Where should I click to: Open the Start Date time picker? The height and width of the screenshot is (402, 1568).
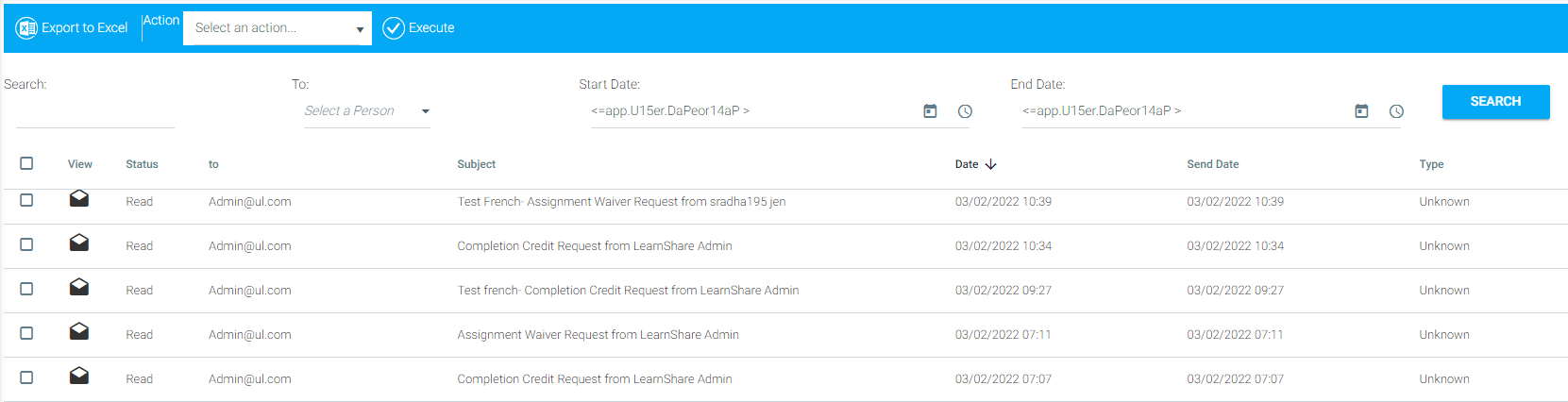coord(965,111)
